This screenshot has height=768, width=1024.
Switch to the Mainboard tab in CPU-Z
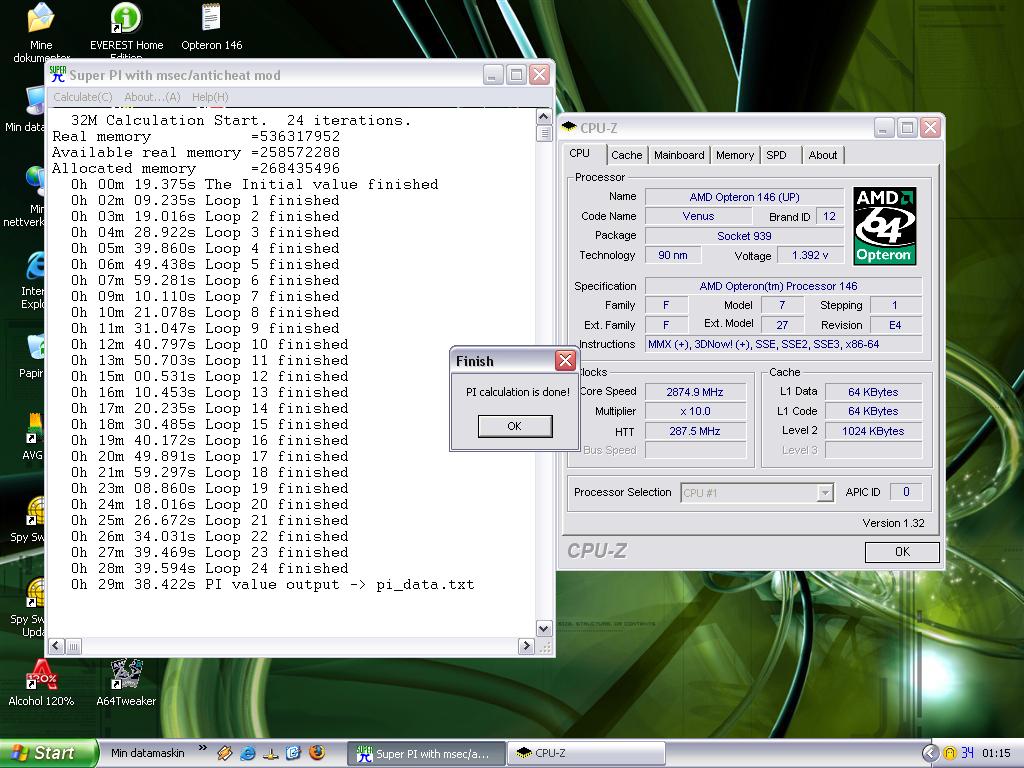tap(679, 155)
